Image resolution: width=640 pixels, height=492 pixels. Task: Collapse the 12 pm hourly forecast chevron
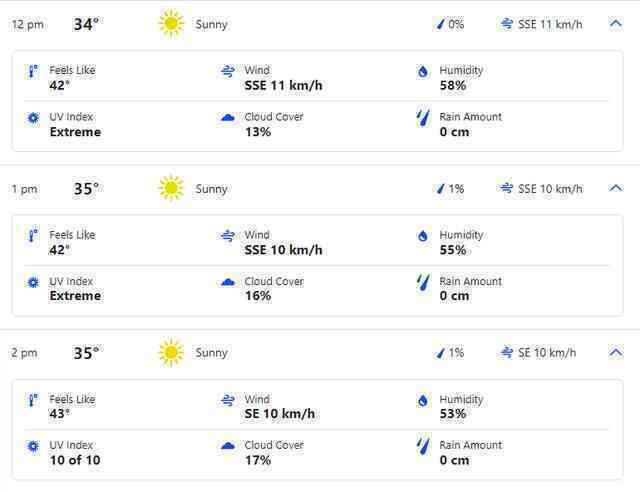616,24
